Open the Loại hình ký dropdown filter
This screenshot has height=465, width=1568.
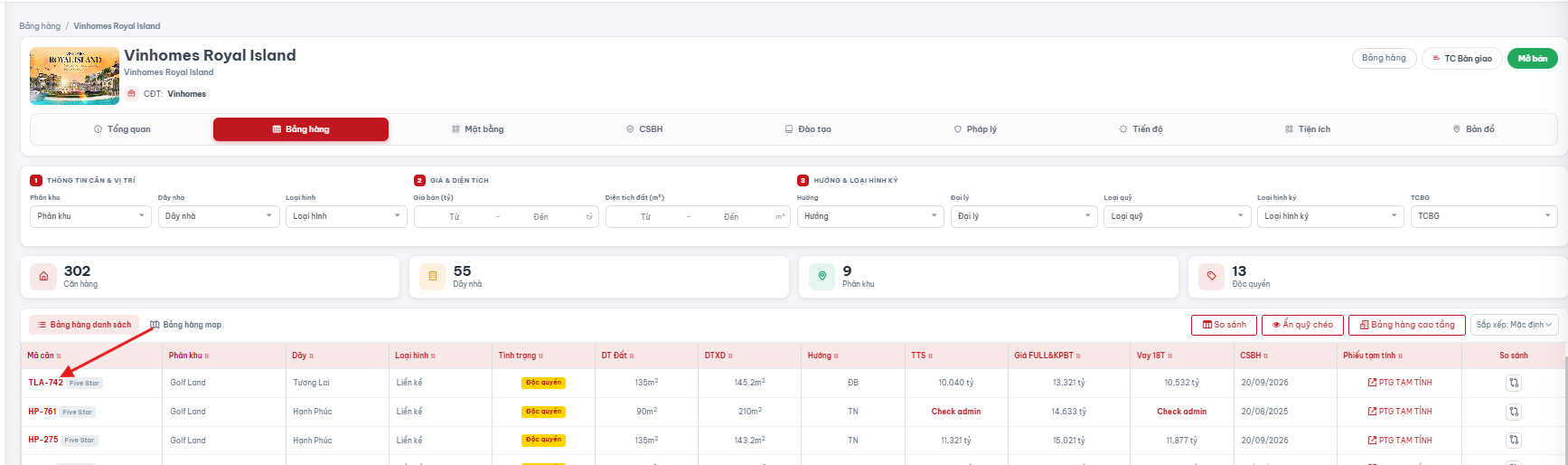(1331, 216)
